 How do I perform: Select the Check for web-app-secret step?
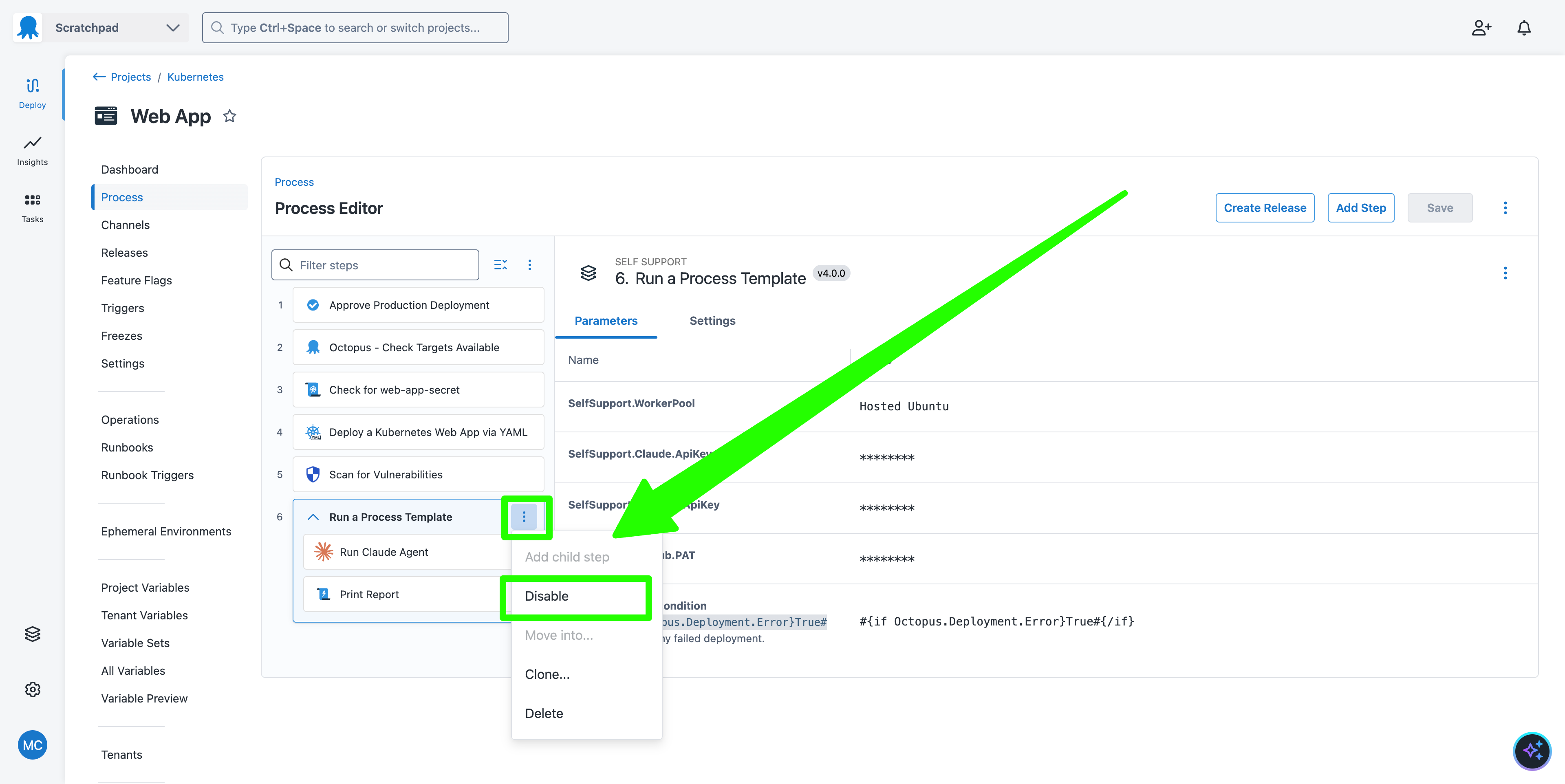(x=418, y=390)
